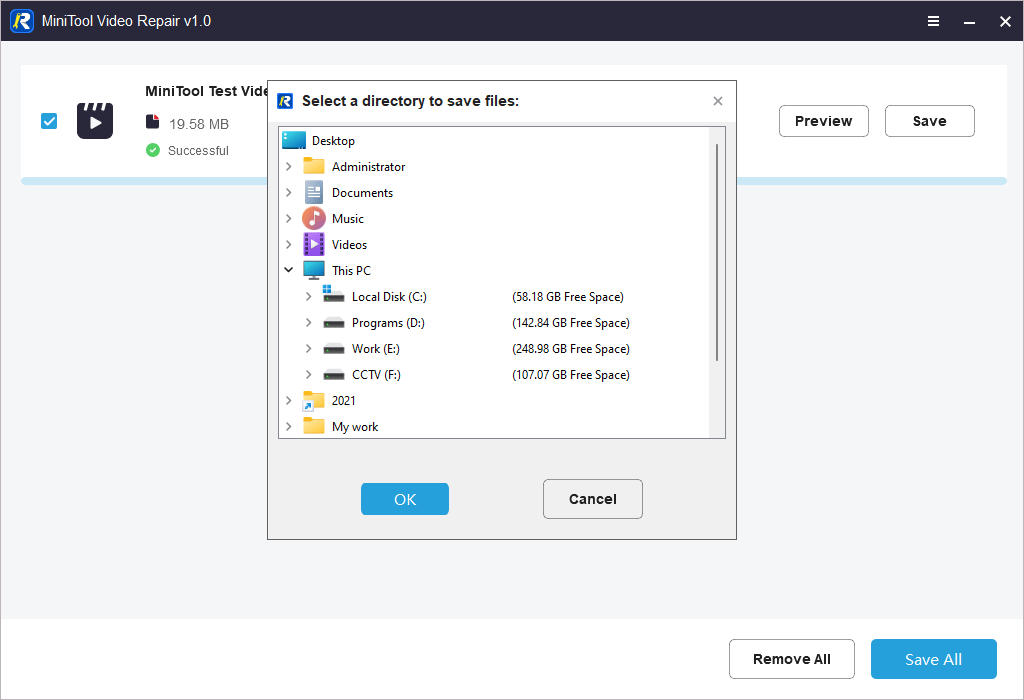Click Cancel in the save dialog
This screenshot has height=700, width=1024.
(x=592, y=499)
